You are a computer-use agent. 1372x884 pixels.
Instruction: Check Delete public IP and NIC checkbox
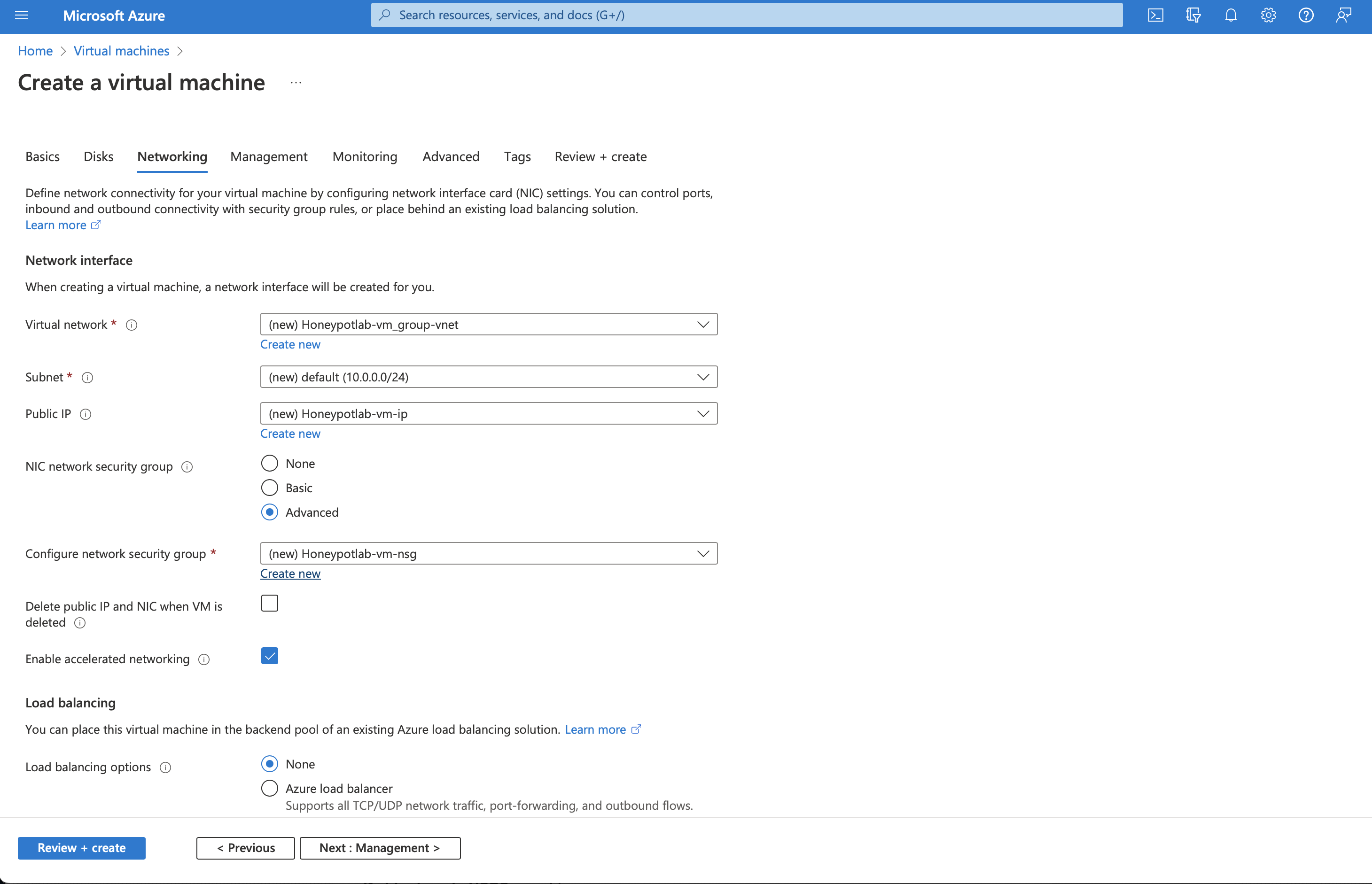[269, 603]
